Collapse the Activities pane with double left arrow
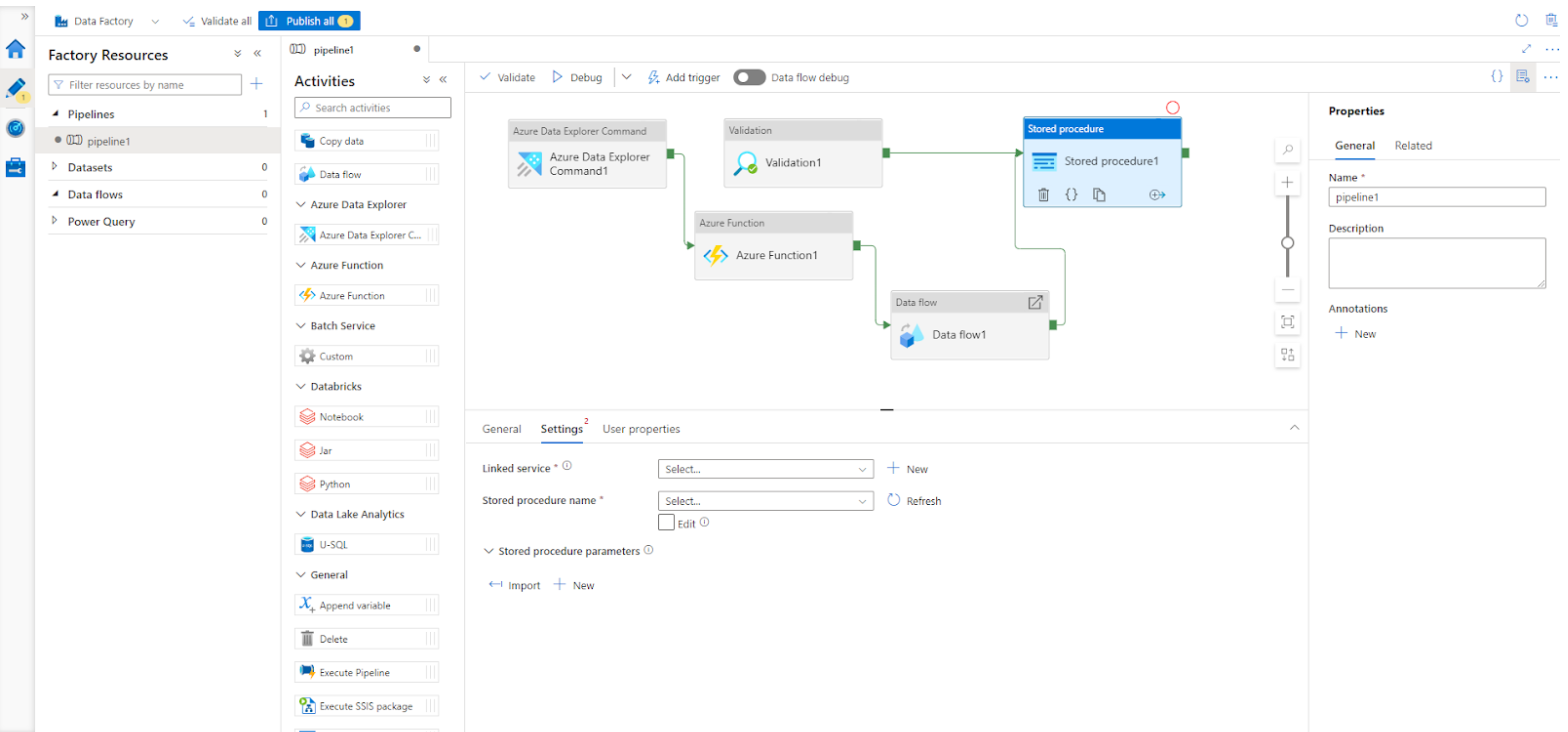The image size is (1568, 732). pyautogui.click(x=443, y=80)
